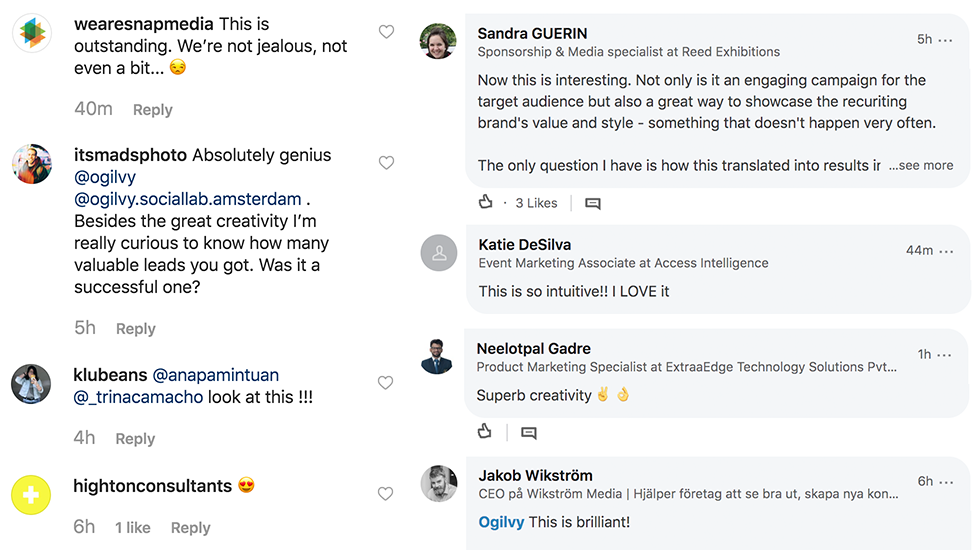The height and width of the screenshot is (550, 980).
Task: Expand Sandra's comment with see more
Action: pos(921,166)
